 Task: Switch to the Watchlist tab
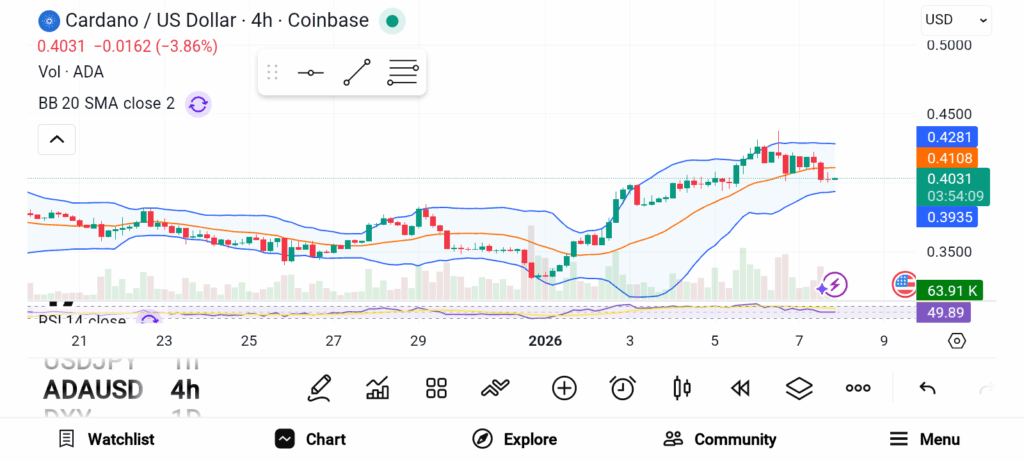click(106, 439)
